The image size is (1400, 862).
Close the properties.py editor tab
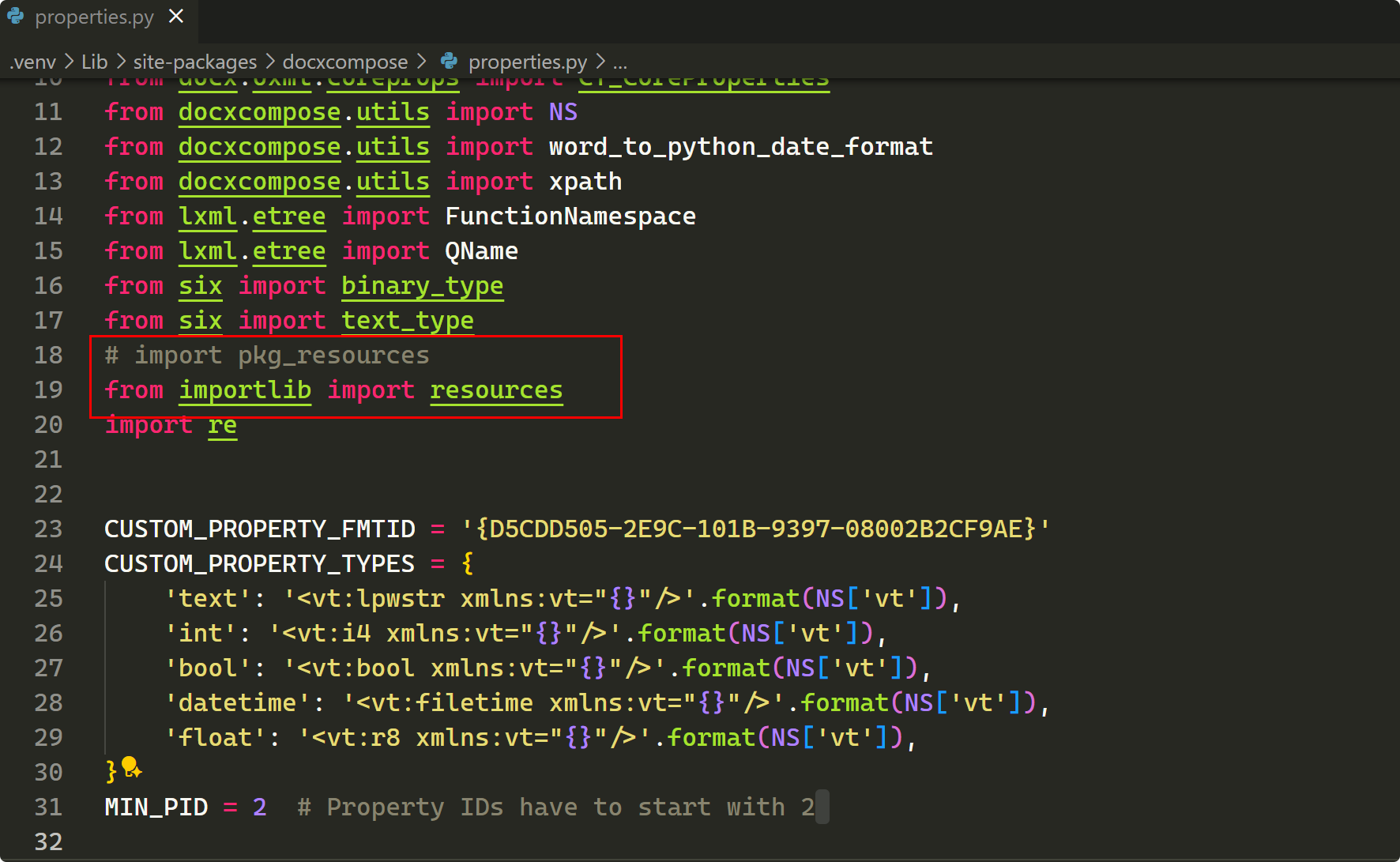(176, 17)
